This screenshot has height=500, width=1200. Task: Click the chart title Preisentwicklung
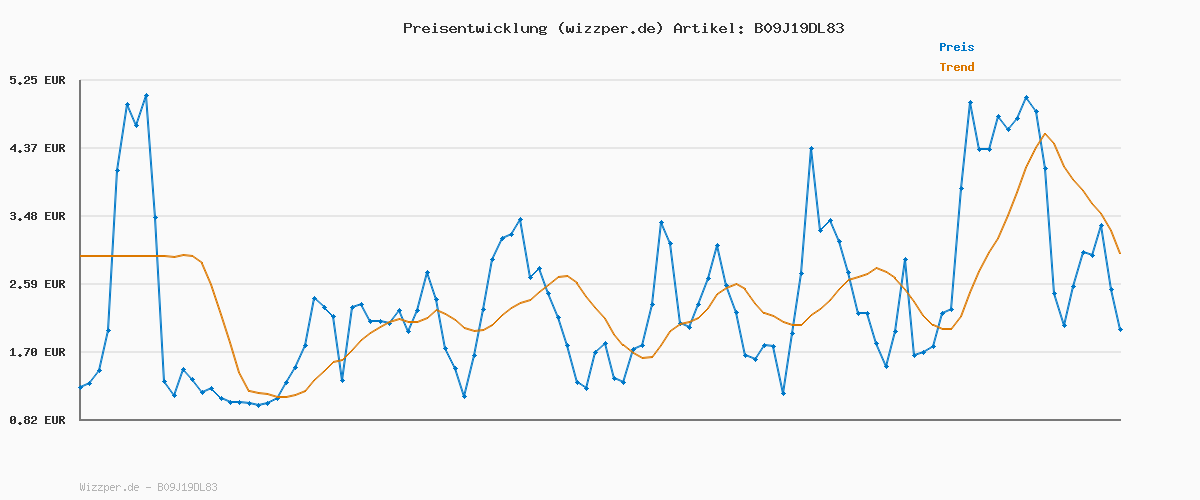[x=473, y=28]
